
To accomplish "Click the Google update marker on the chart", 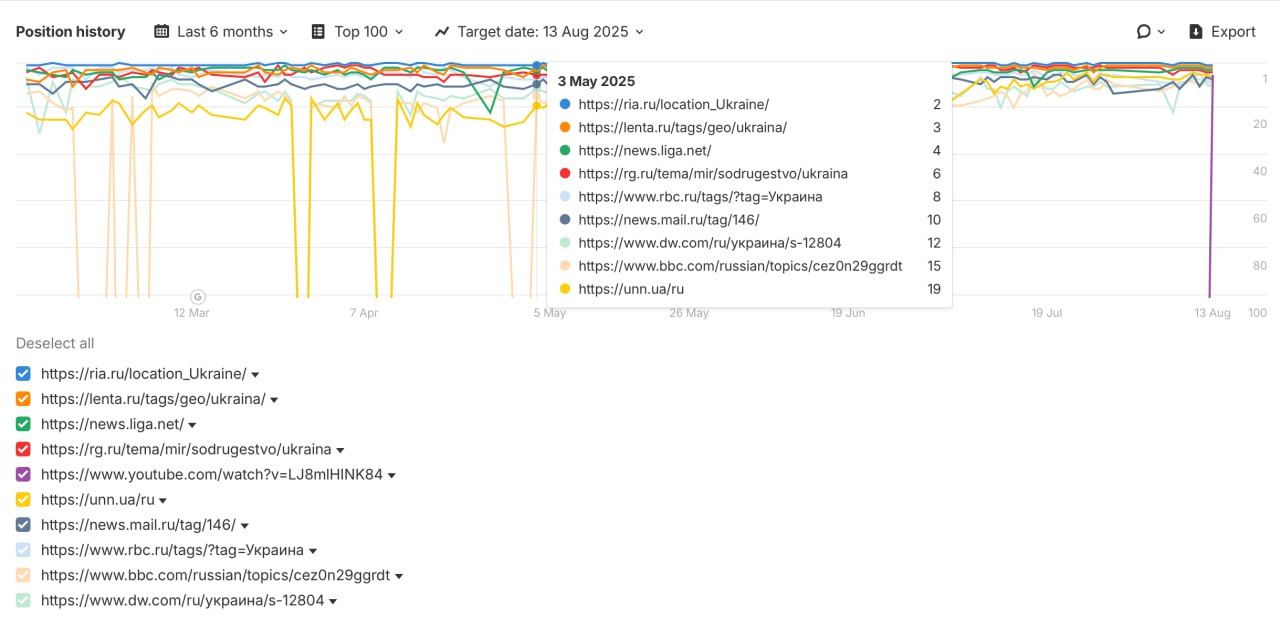I will 198,296.
